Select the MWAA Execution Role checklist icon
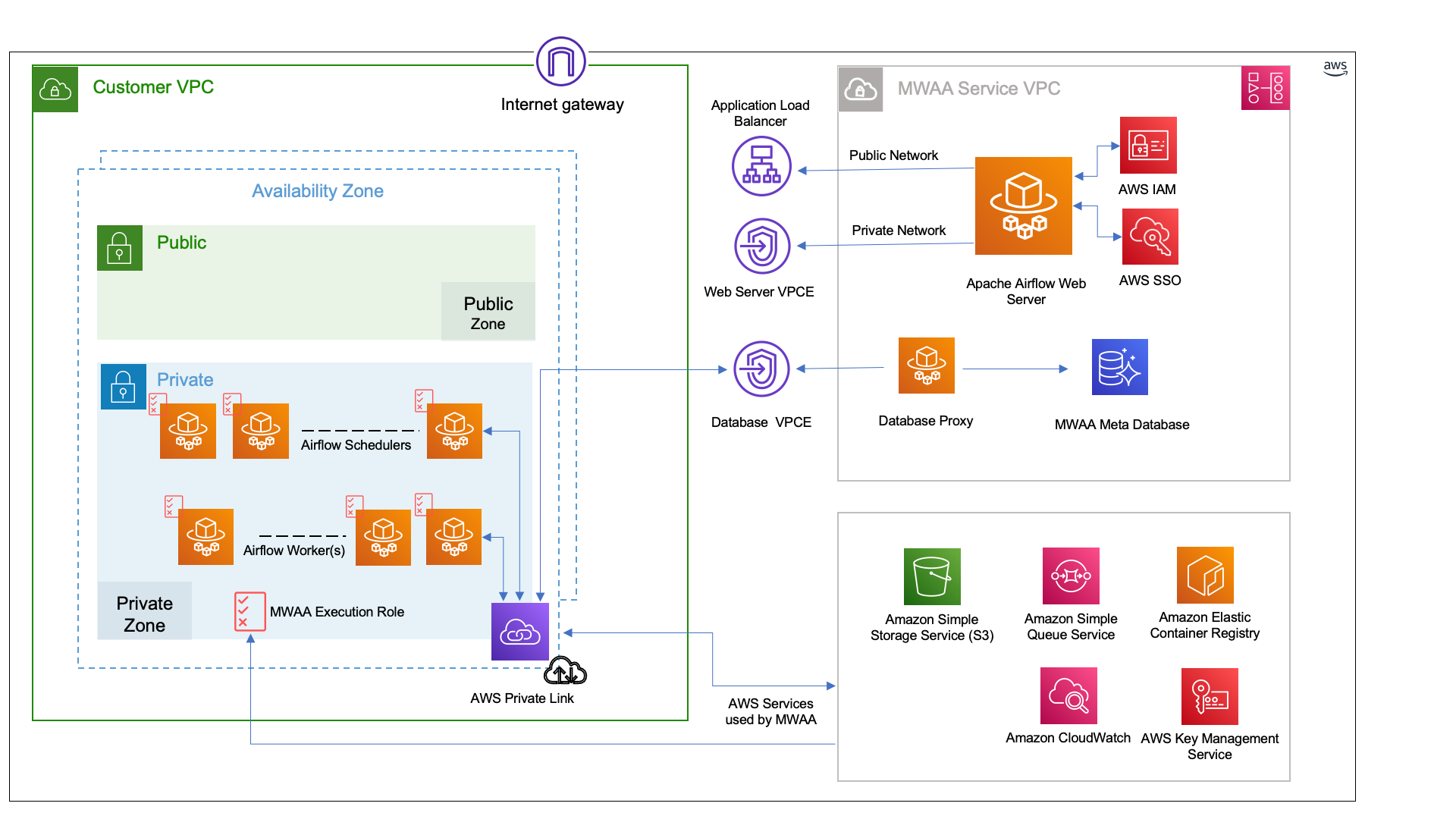 pyautogui.click(x=250, y=611)
